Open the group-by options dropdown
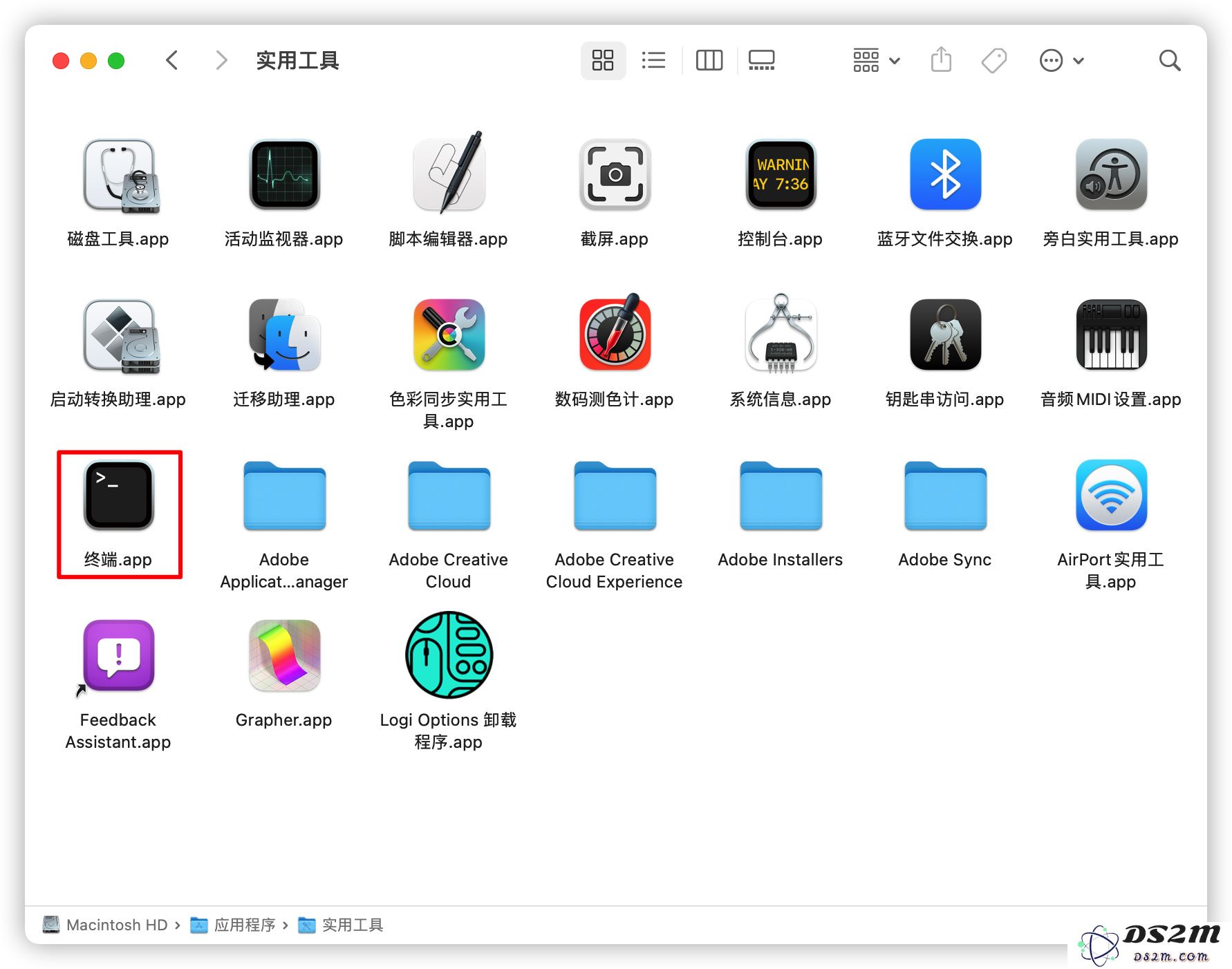 coord(876,61)
